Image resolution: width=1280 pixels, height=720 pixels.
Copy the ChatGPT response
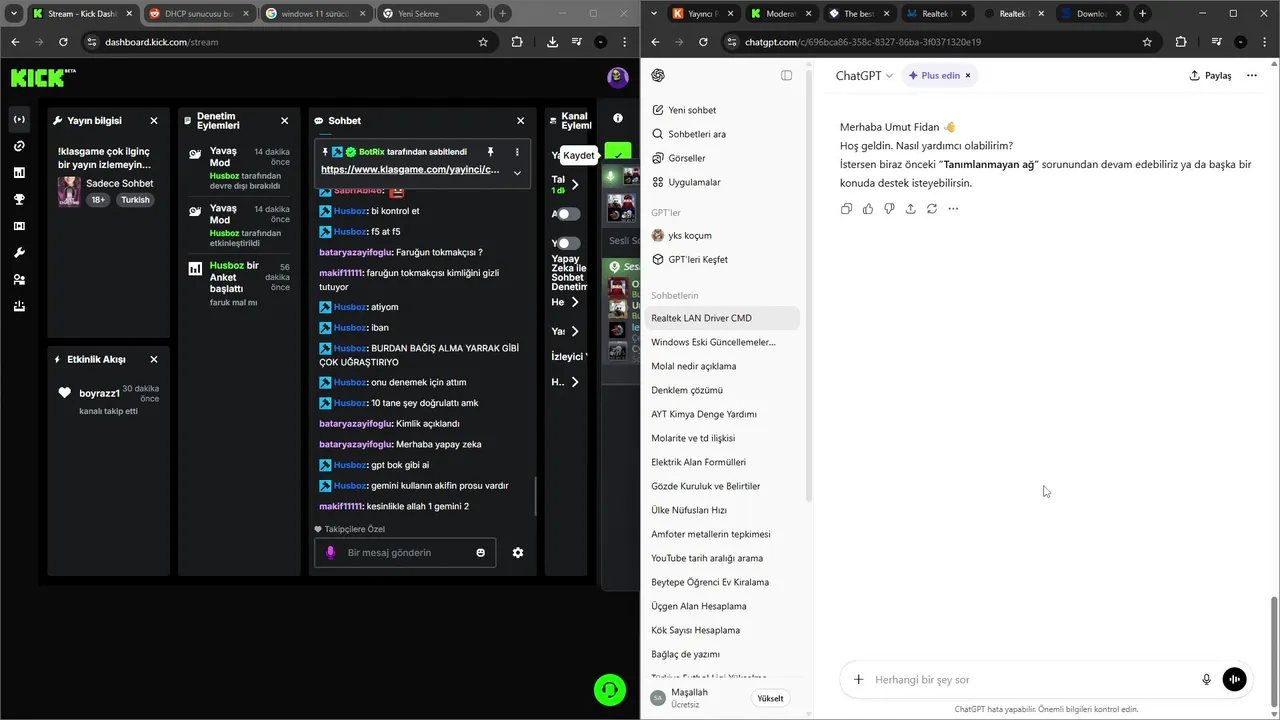pos(847,209)
